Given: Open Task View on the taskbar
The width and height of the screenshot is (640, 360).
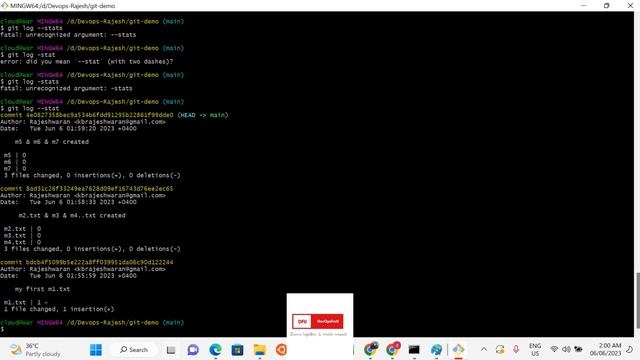Looking at the screenshot, I should [171, 350].
